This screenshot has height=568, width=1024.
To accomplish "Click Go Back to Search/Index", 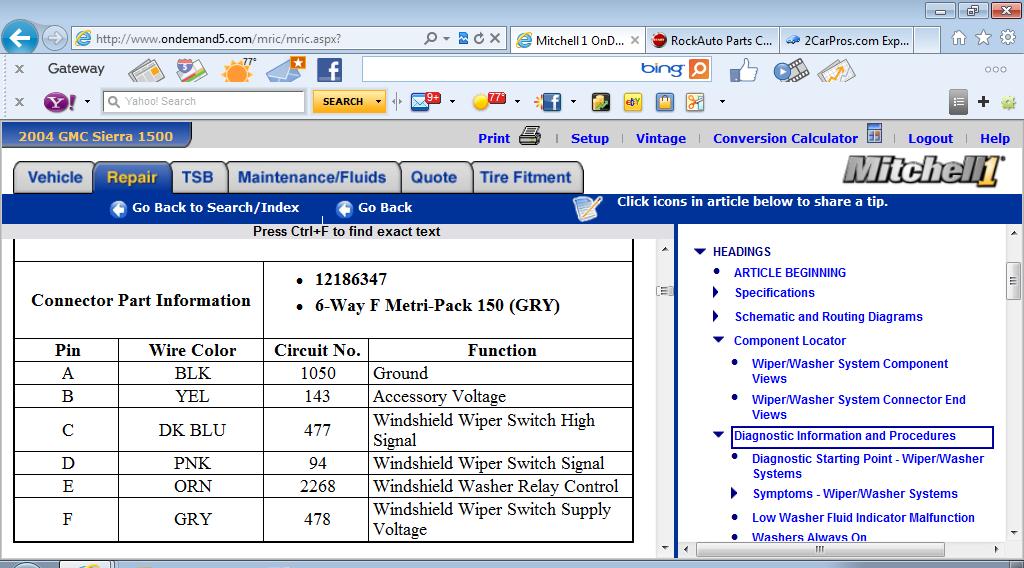I will tap(205, 208).
